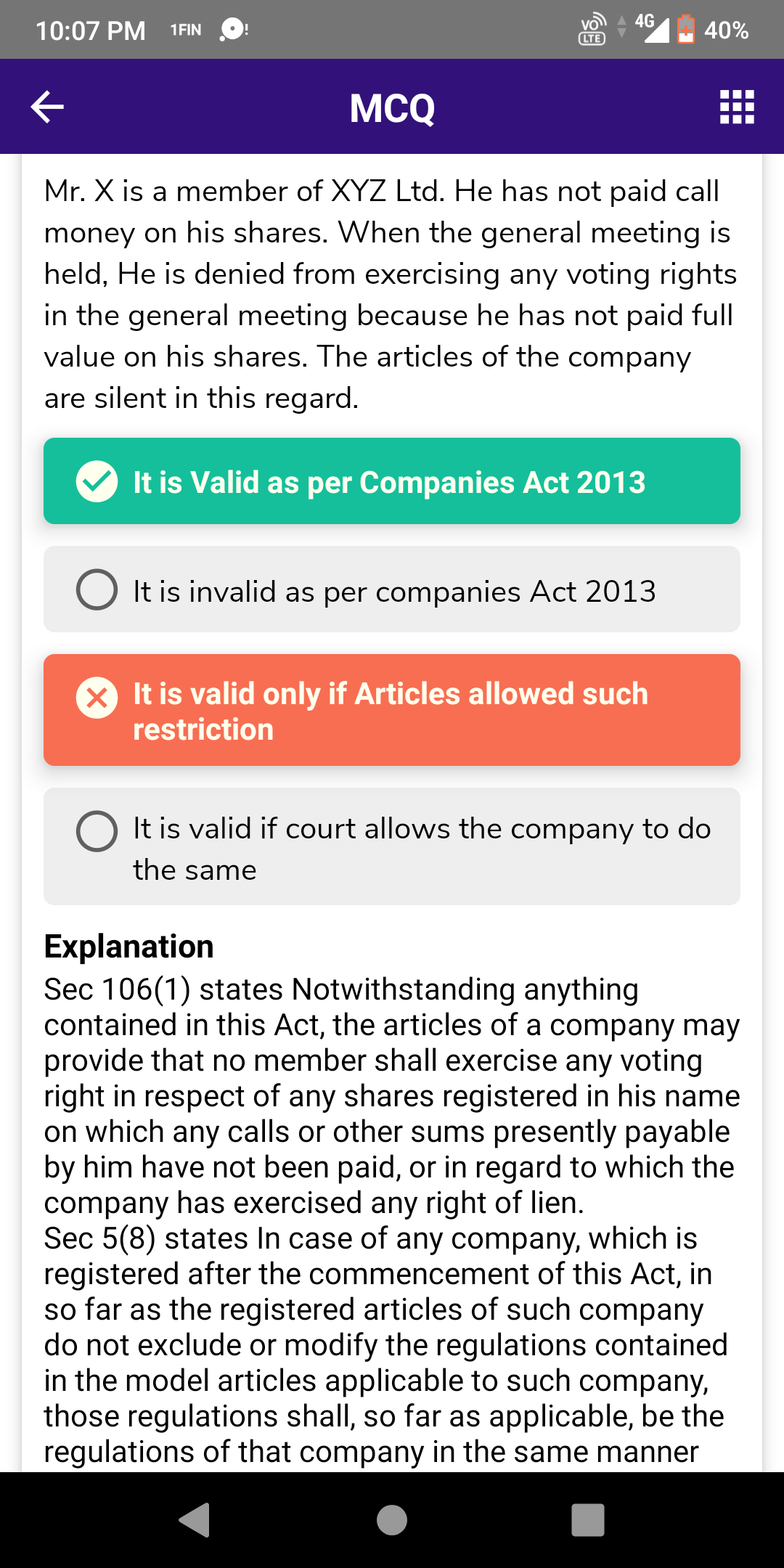Tap the battery status icon
784x1568 pixels.
685,30
